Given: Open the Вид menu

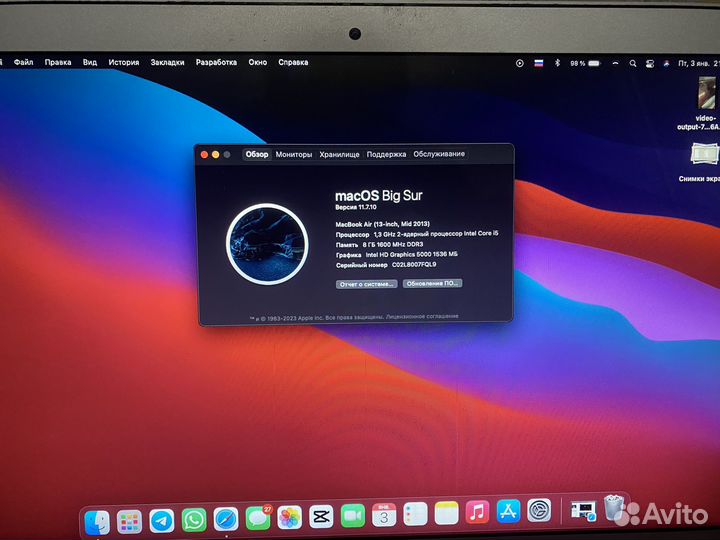Looking at the screenshot, I should click(x=90, y=62).
